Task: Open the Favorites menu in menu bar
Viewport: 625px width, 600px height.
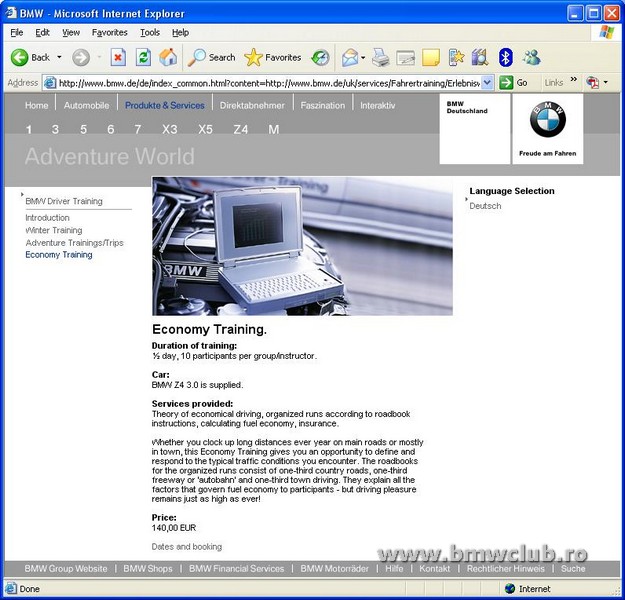Action: click(x=109, y=32)
